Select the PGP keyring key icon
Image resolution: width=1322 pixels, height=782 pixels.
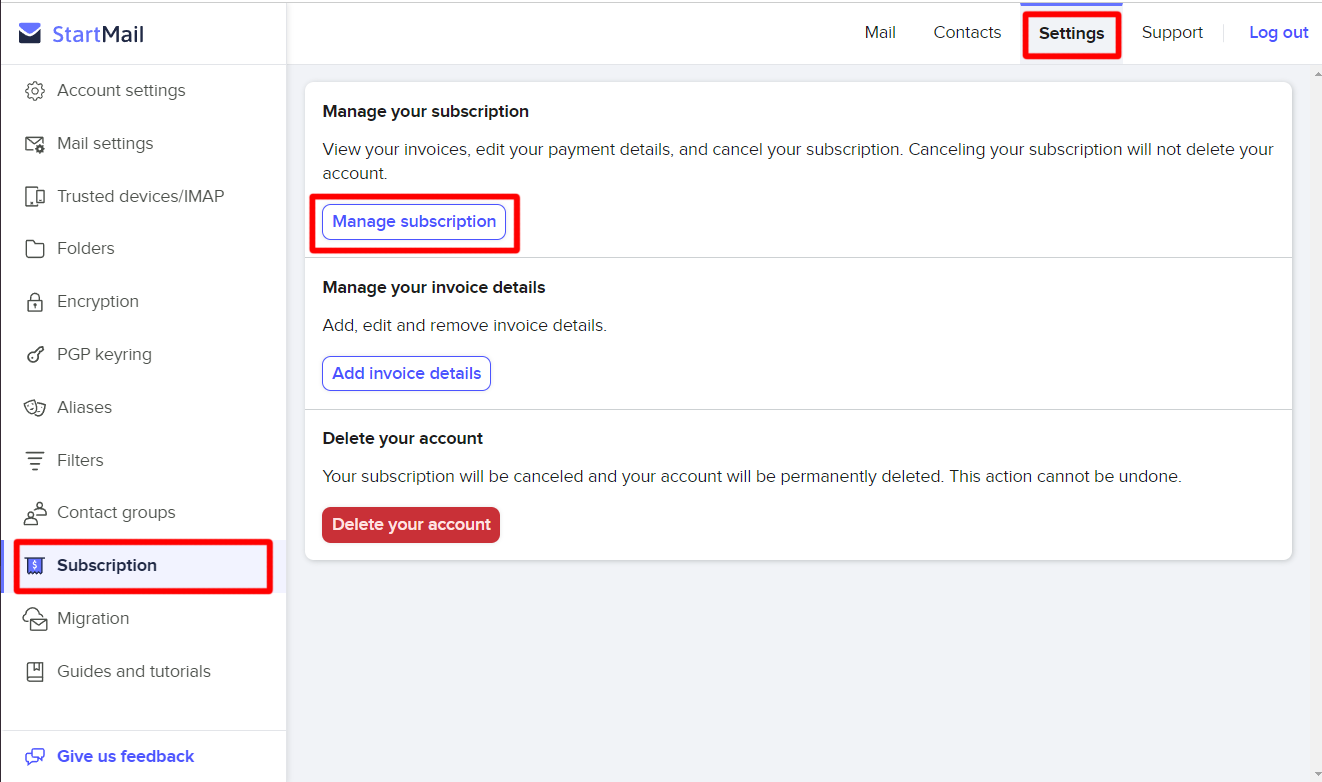click(x=35, y=354)
